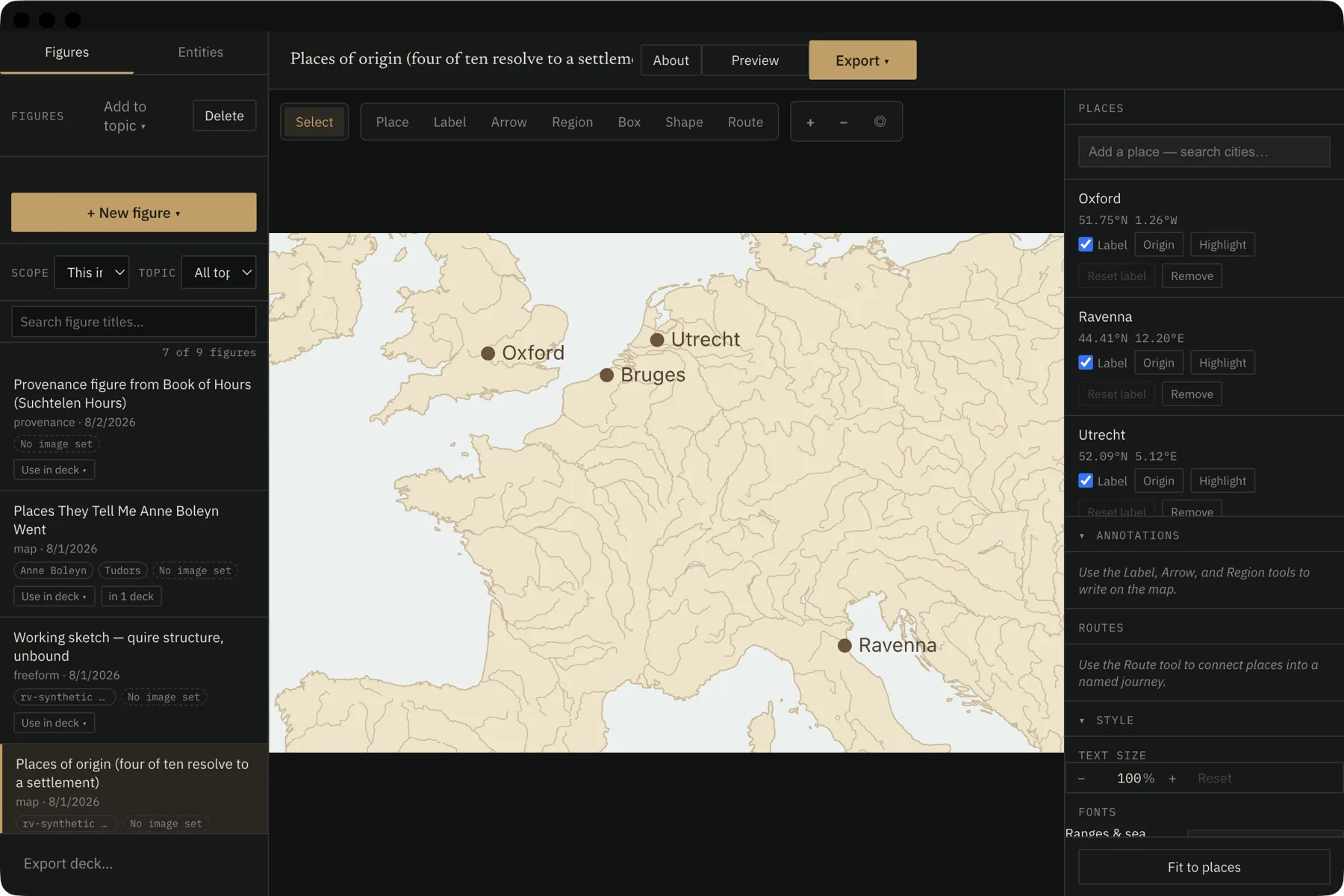Toggle Origin for Utrecht

[1158, 480]
